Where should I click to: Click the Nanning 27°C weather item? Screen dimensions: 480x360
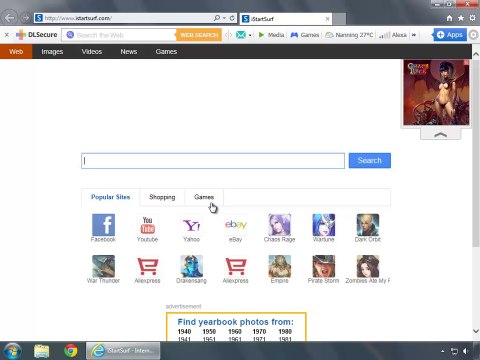tap(349, 35)
